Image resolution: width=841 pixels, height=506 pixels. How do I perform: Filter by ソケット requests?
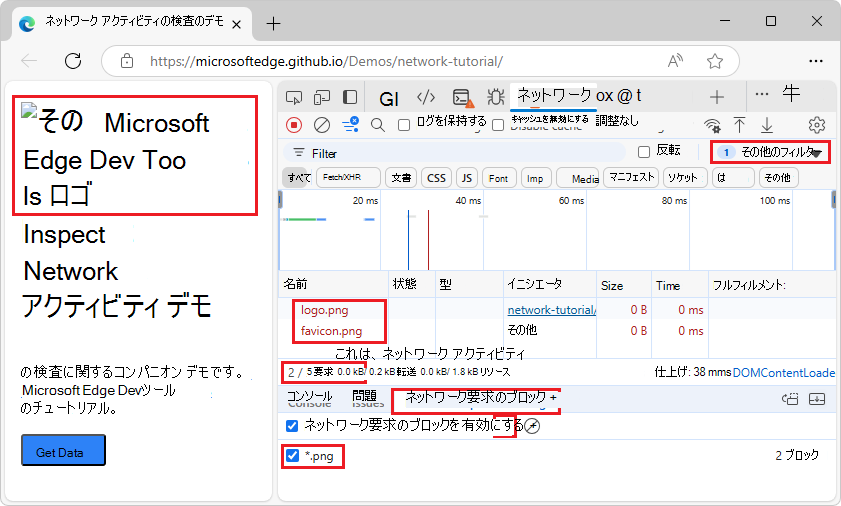click(x=683, y=178)
